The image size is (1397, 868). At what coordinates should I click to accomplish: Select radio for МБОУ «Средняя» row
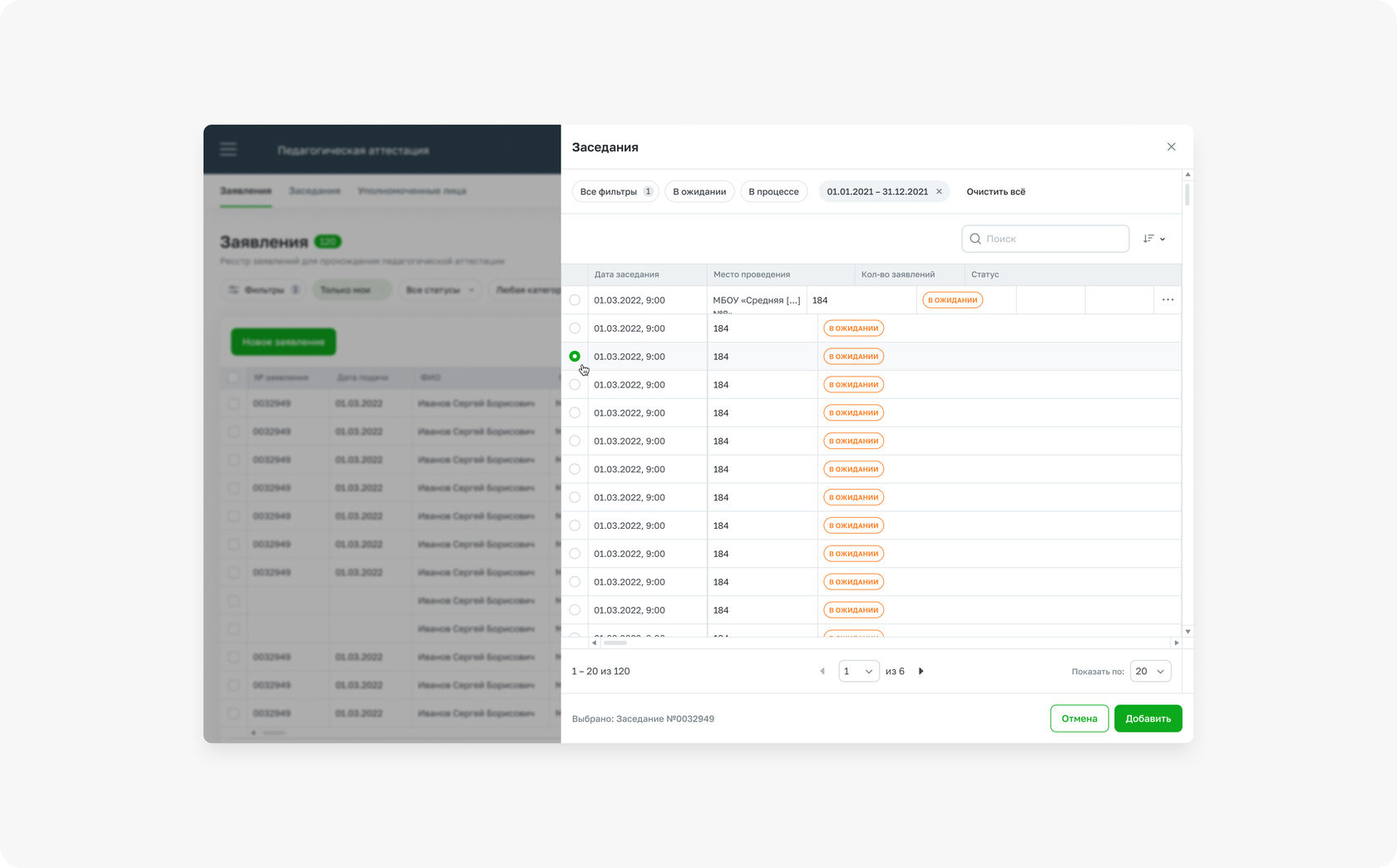pyautogui.click(x=575, y=300)
